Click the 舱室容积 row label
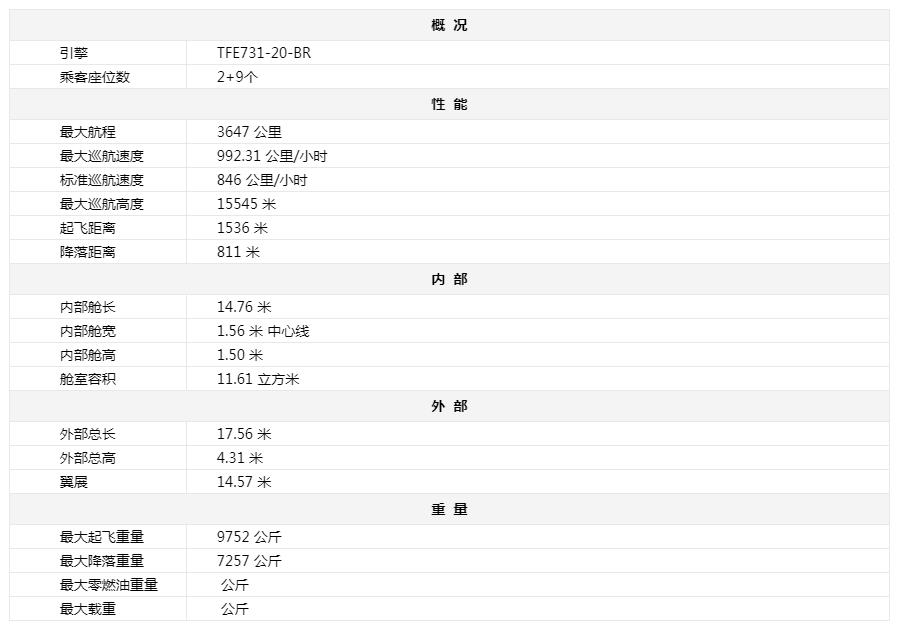This screenshot has height=629, width=899. [88, 379]
